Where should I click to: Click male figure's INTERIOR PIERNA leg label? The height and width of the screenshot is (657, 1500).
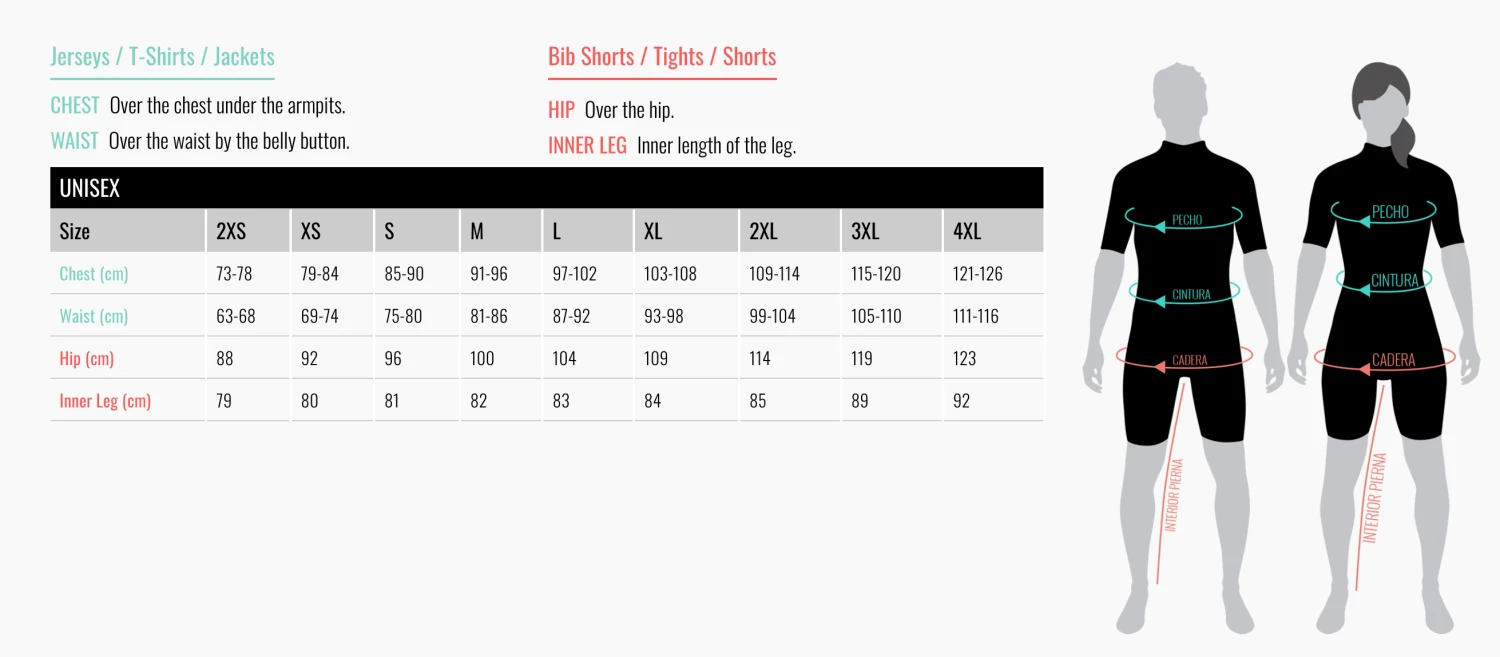(x=1174, y=495)
